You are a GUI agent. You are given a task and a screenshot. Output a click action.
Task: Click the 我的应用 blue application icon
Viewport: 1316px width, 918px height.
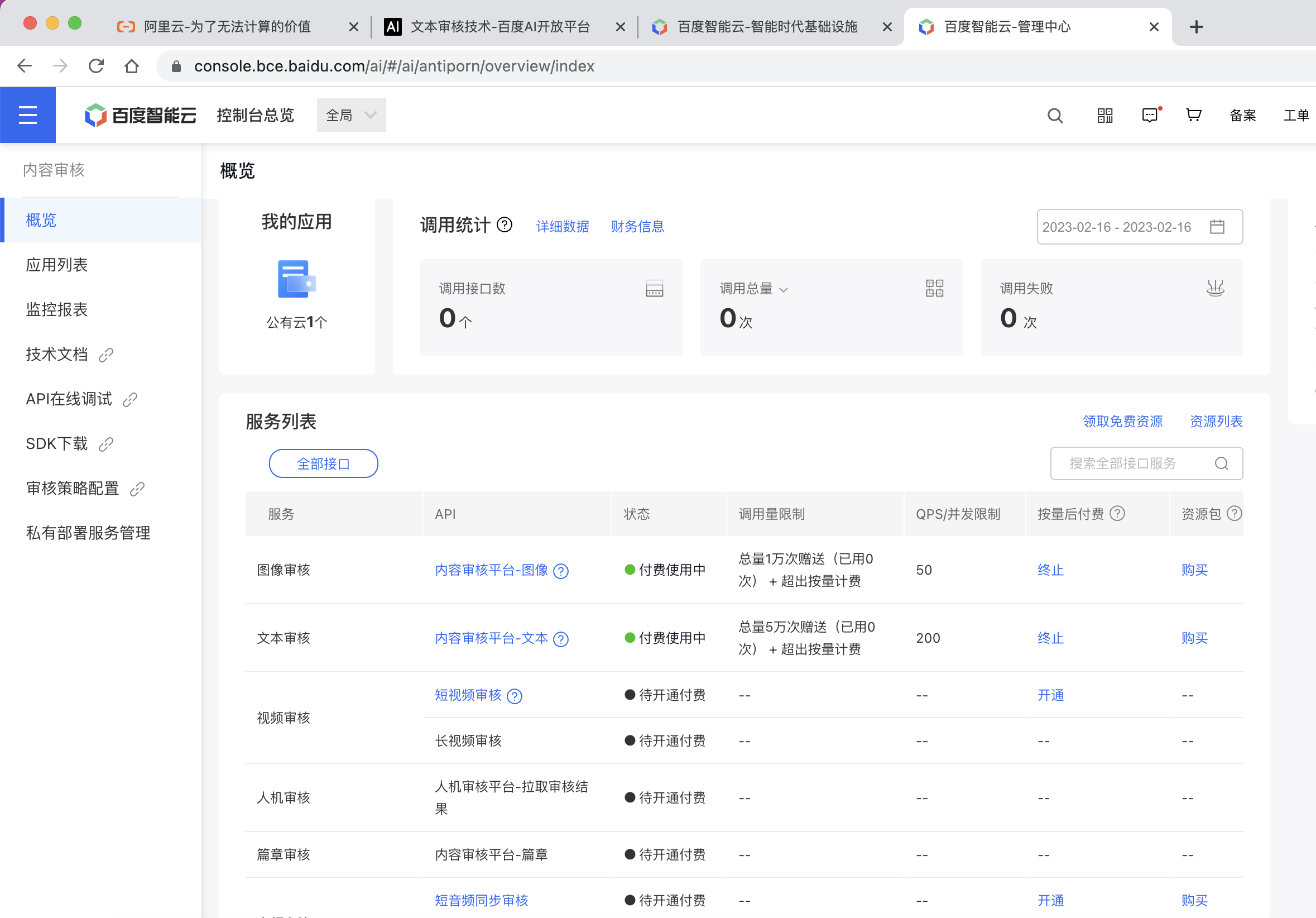pos(296,279)
